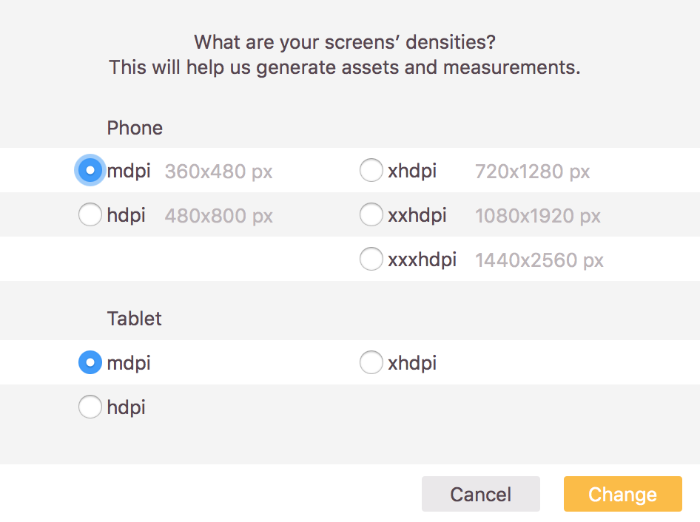This screenshot has height=522, width=700.
Task: Click the "xxxhdpi" text label under Phone
Action: coord(422,260)
